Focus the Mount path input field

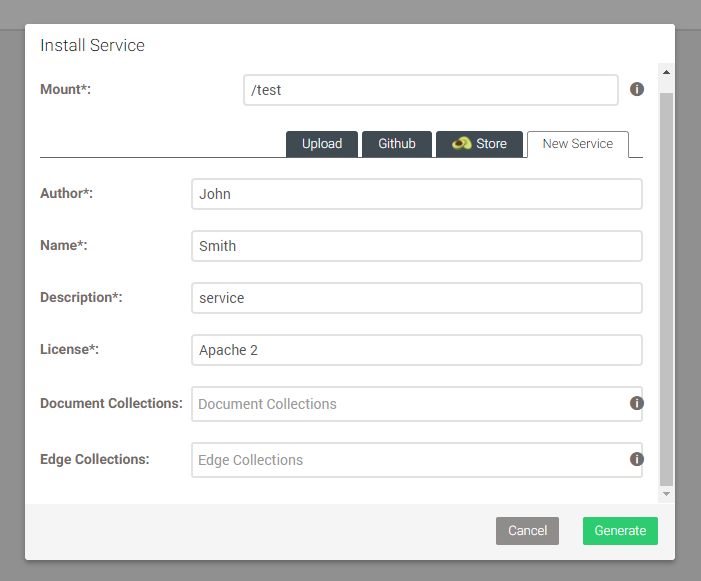pyautogui.click(x=430, y=90)
